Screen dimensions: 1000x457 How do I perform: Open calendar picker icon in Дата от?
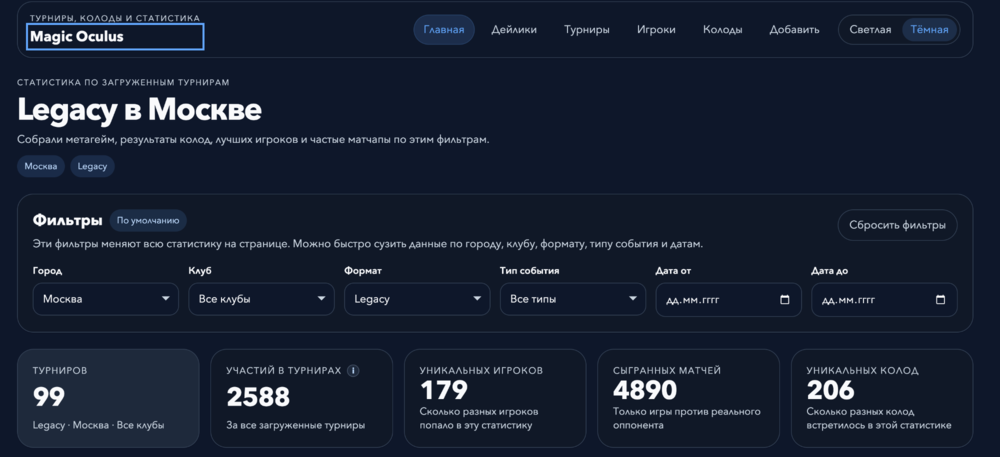click(x=784, y=300)
